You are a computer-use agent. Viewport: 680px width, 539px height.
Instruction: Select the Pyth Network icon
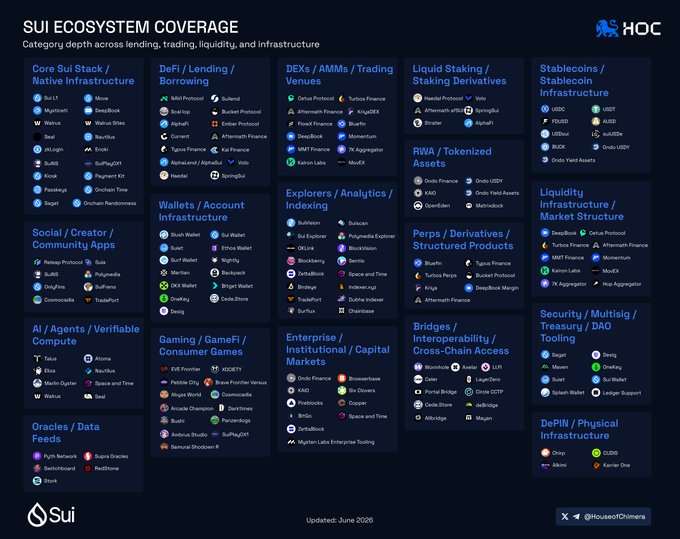(37, 456)
